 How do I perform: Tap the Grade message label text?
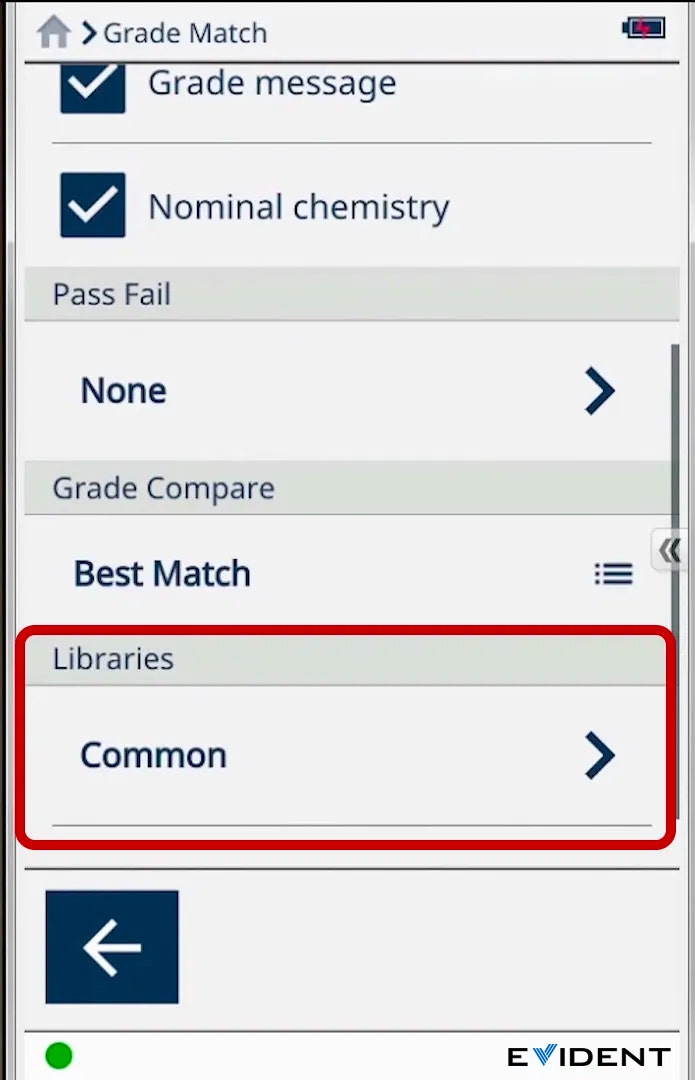272,83
